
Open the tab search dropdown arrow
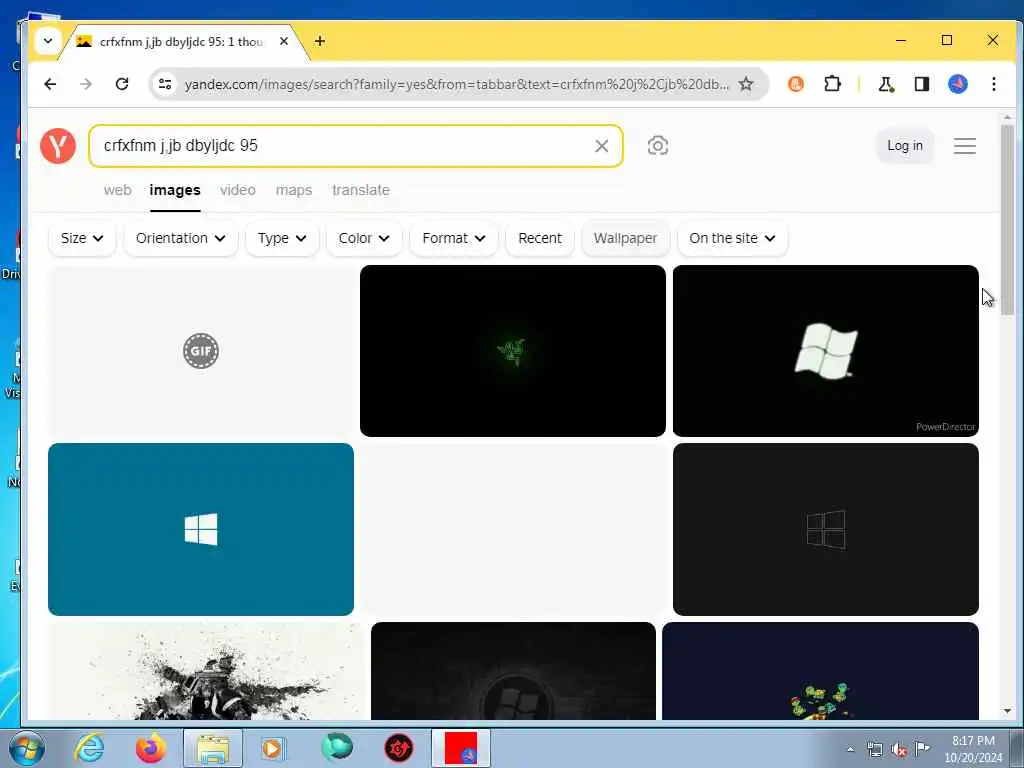[48, 40]
